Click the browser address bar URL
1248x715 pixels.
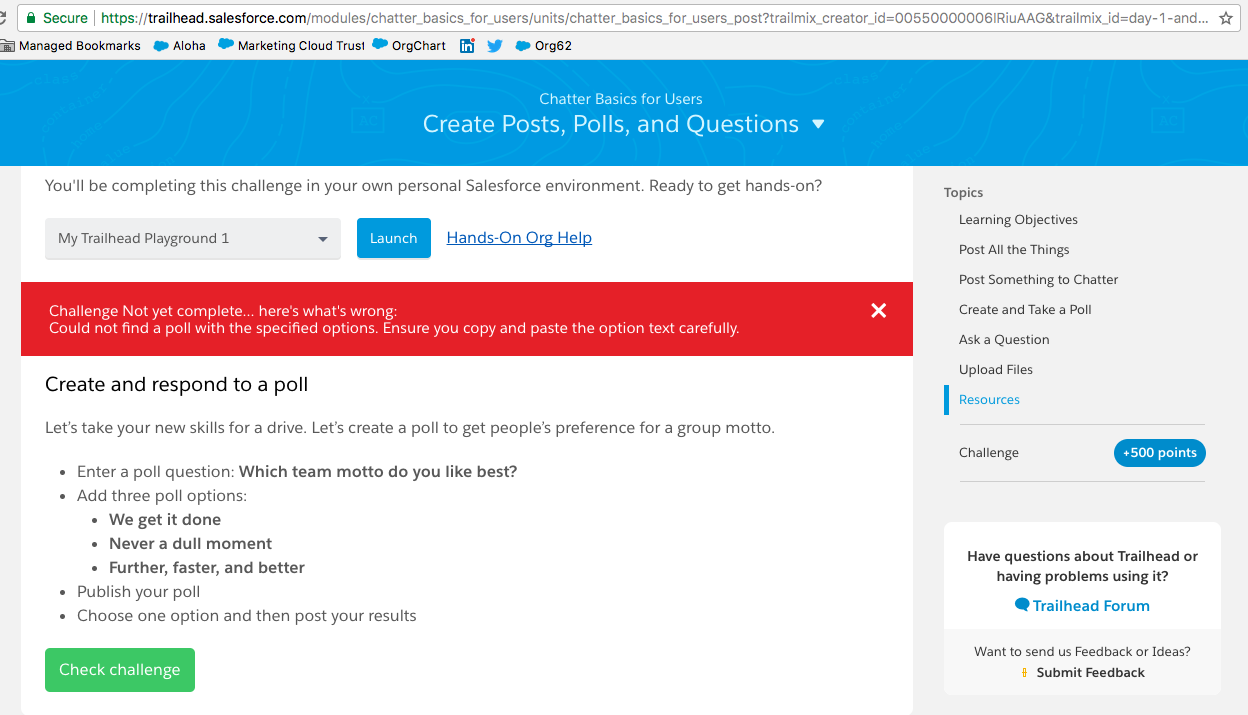[650, 18]
